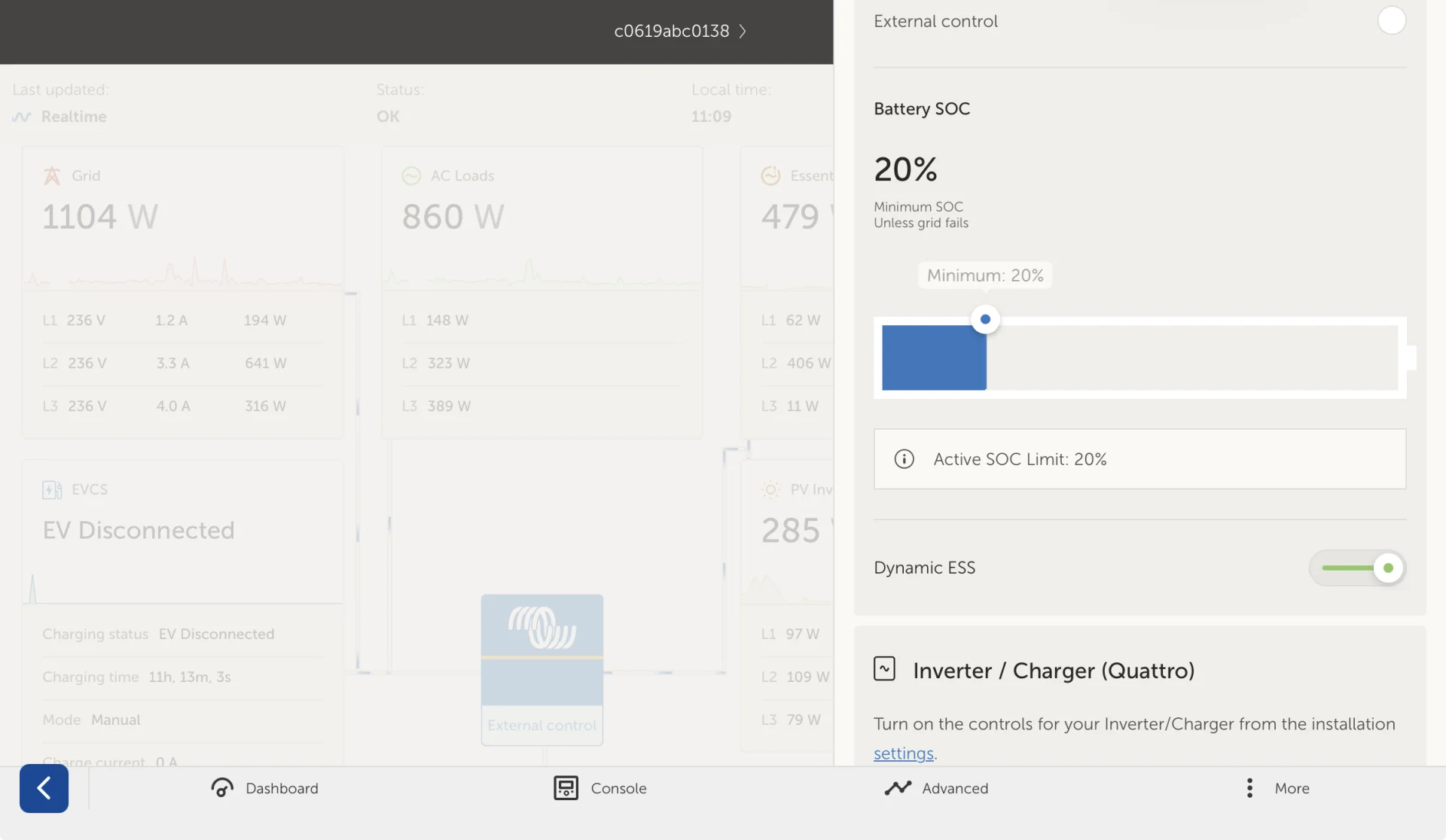Click the Charging time 11h, 13m, 3s row

point(183,677)
